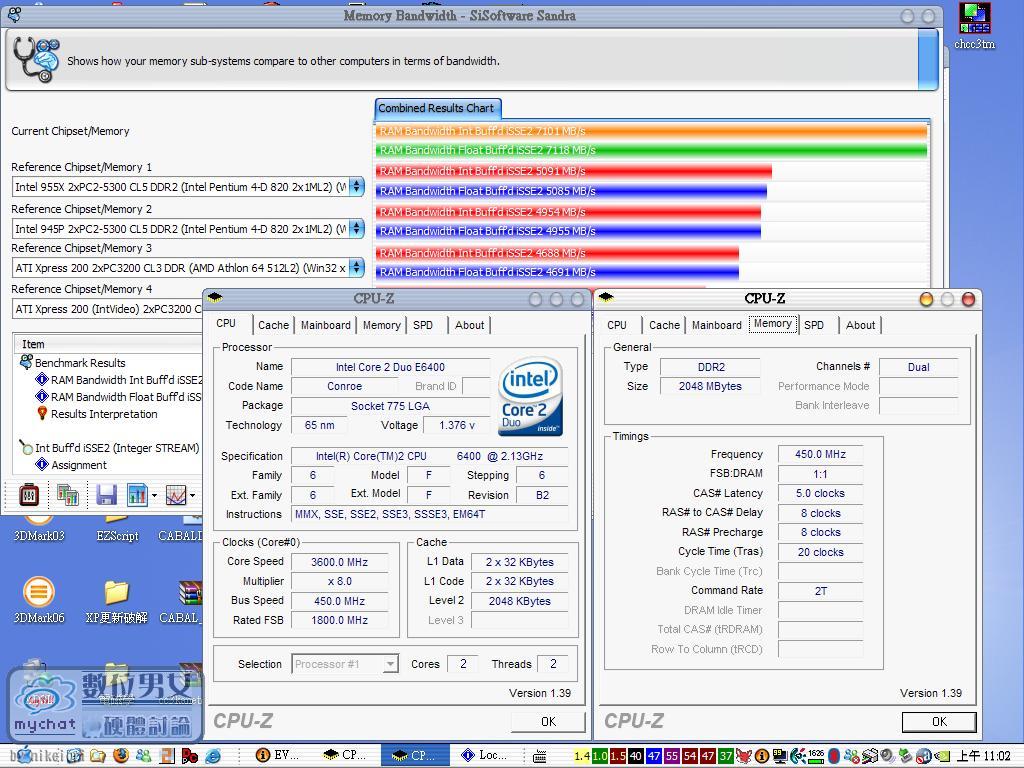Screen dimensions: 1024x768
Task: Click the Rated FSB value 1800.0 MHz
Action: pyautogui.click(x=339, y=620)
